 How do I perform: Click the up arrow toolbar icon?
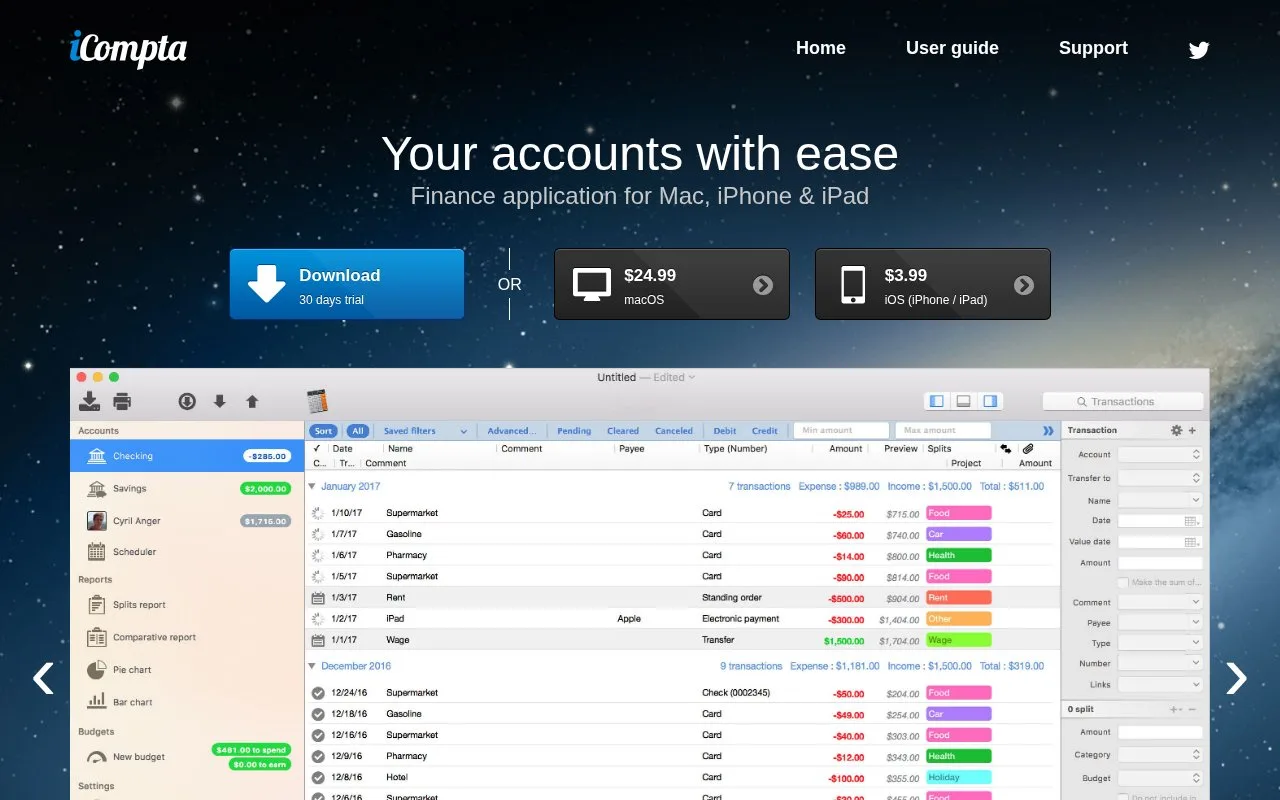click(252, 401)
